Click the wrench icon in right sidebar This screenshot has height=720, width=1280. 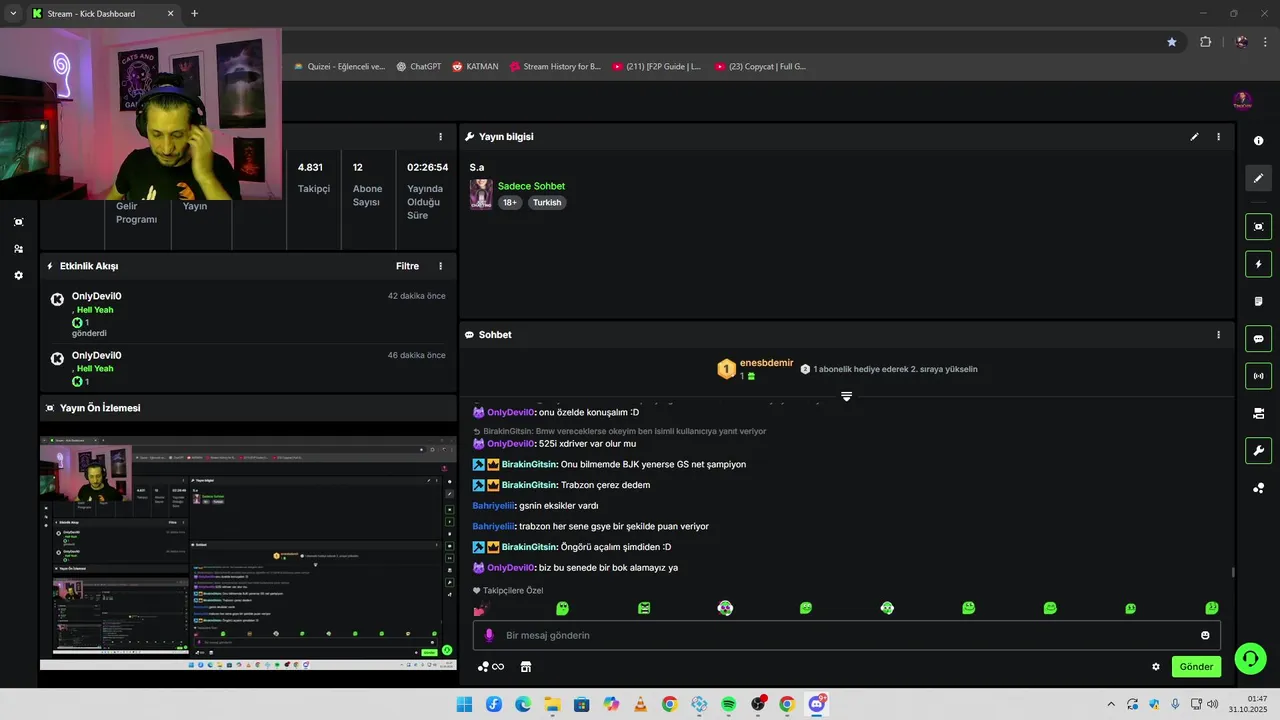point(1258,450)
